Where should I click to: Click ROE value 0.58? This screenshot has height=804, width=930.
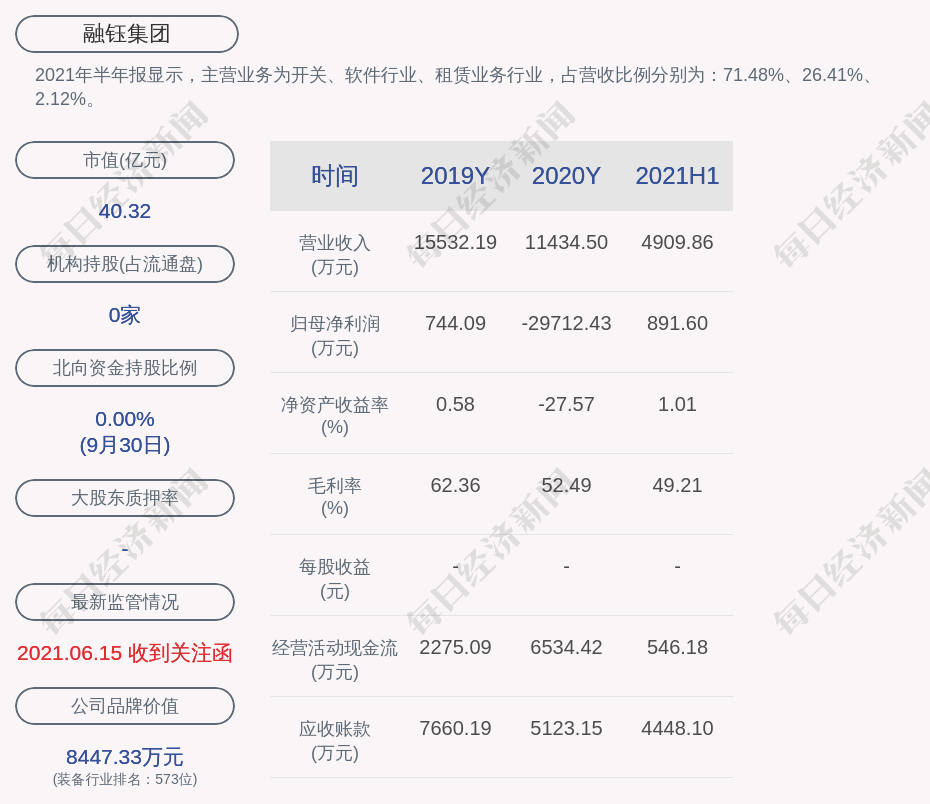pos(455,404)
